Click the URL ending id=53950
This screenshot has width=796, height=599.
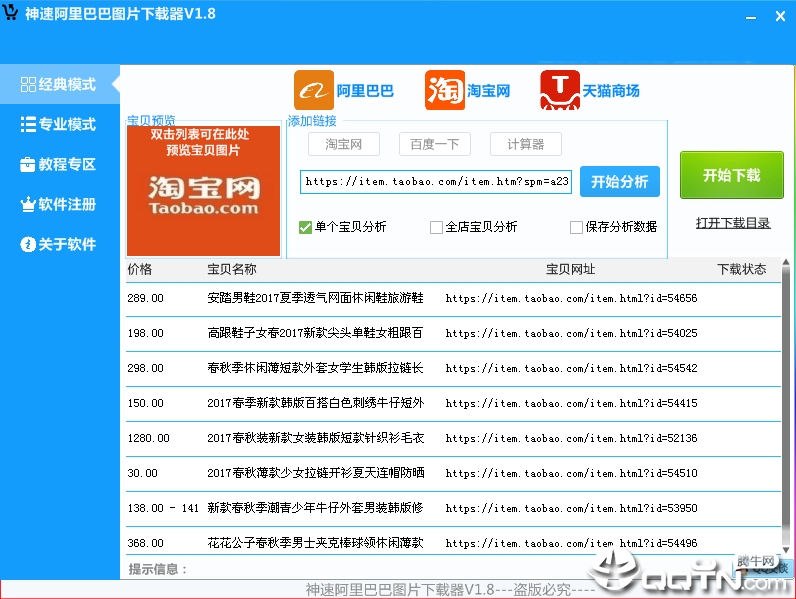pyautogui.click(x=572, y=508)
